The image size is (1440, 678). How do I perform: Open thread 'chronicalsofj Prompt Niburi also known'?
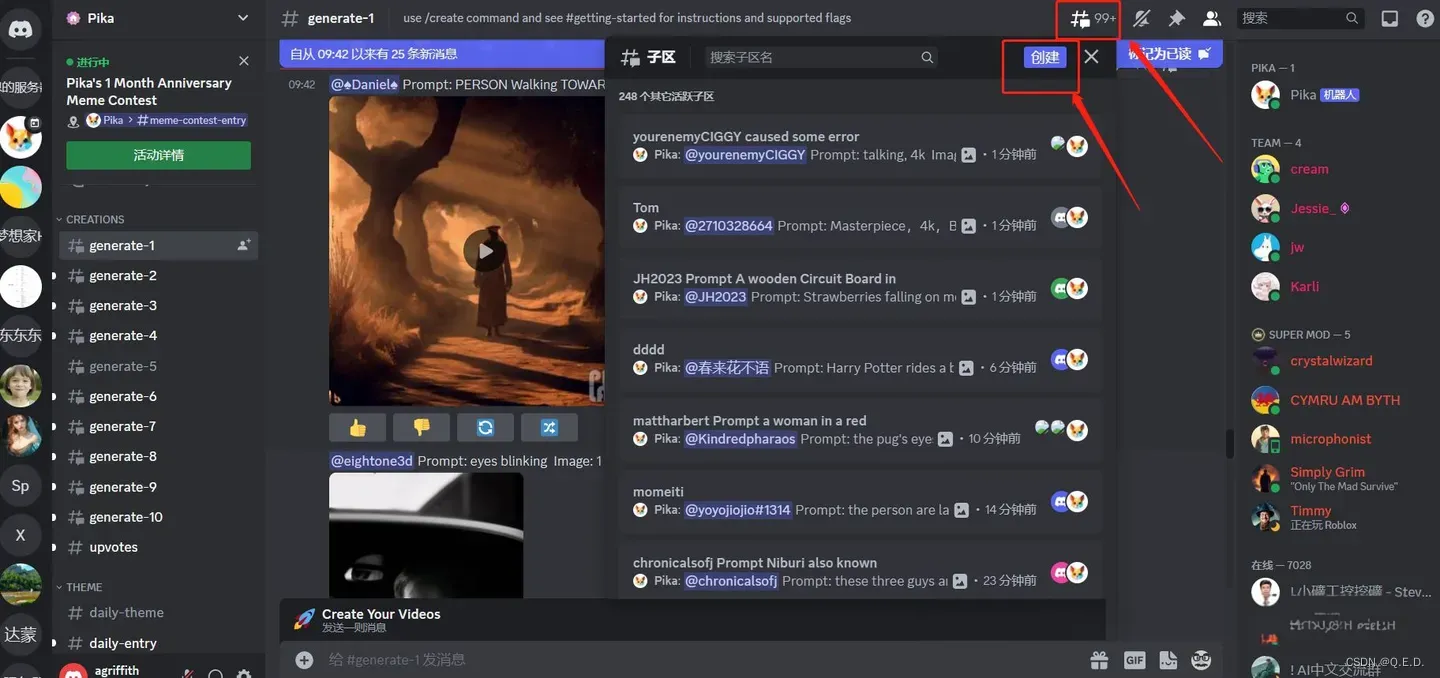(x=860, y=572)
